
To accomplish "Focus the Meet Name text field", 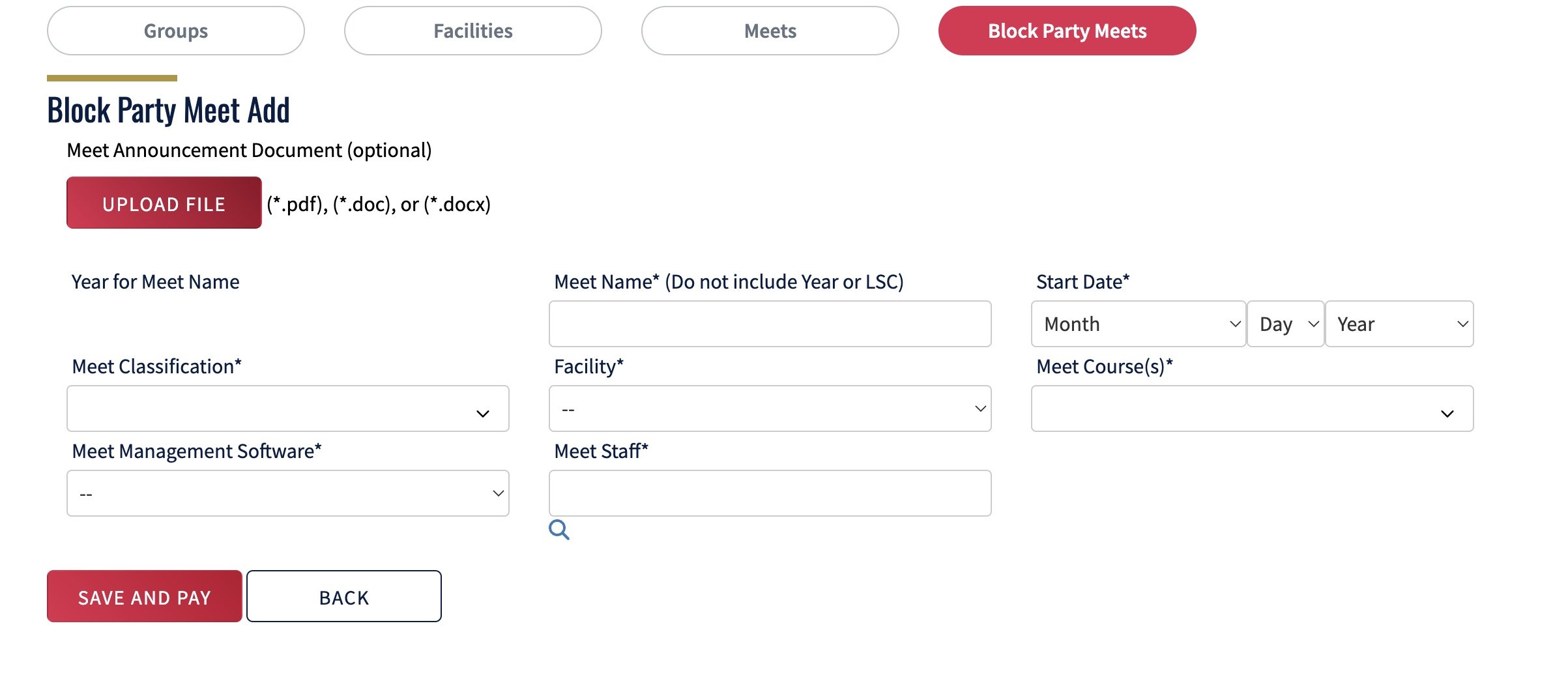I will coord(770,324).
